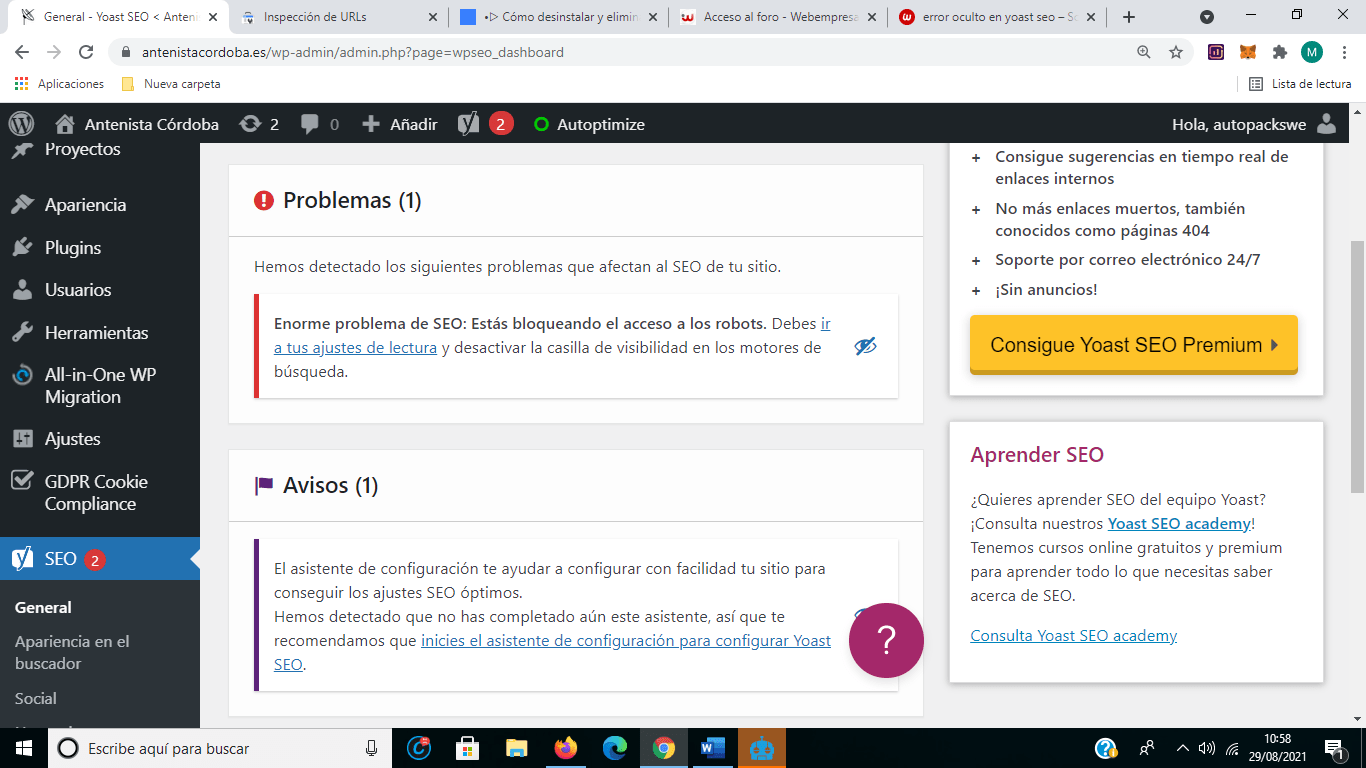Open MetaMask fox extension
The image size is (1366, 768).
[1248, 52]
